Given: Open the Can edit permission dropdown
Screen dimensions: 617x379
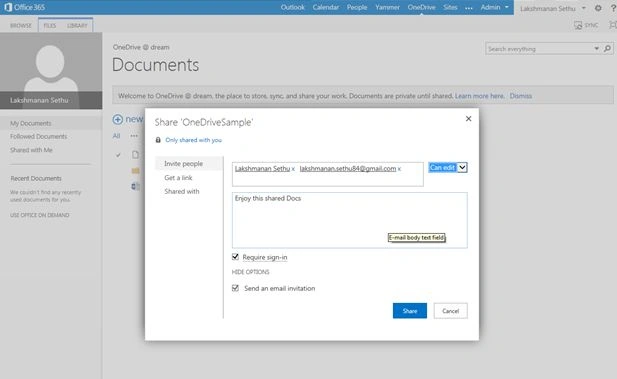Looking at the screenshot, I should click(x=447, y=168).
